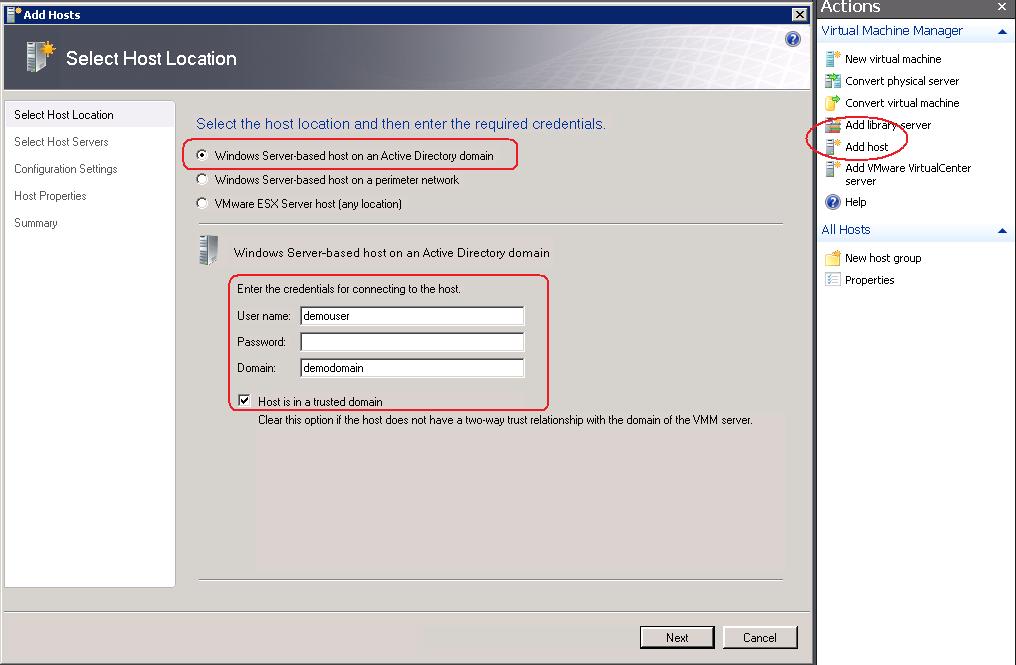
Task: Open Convert virtual machine action
Action: click(x=902, y=103)
